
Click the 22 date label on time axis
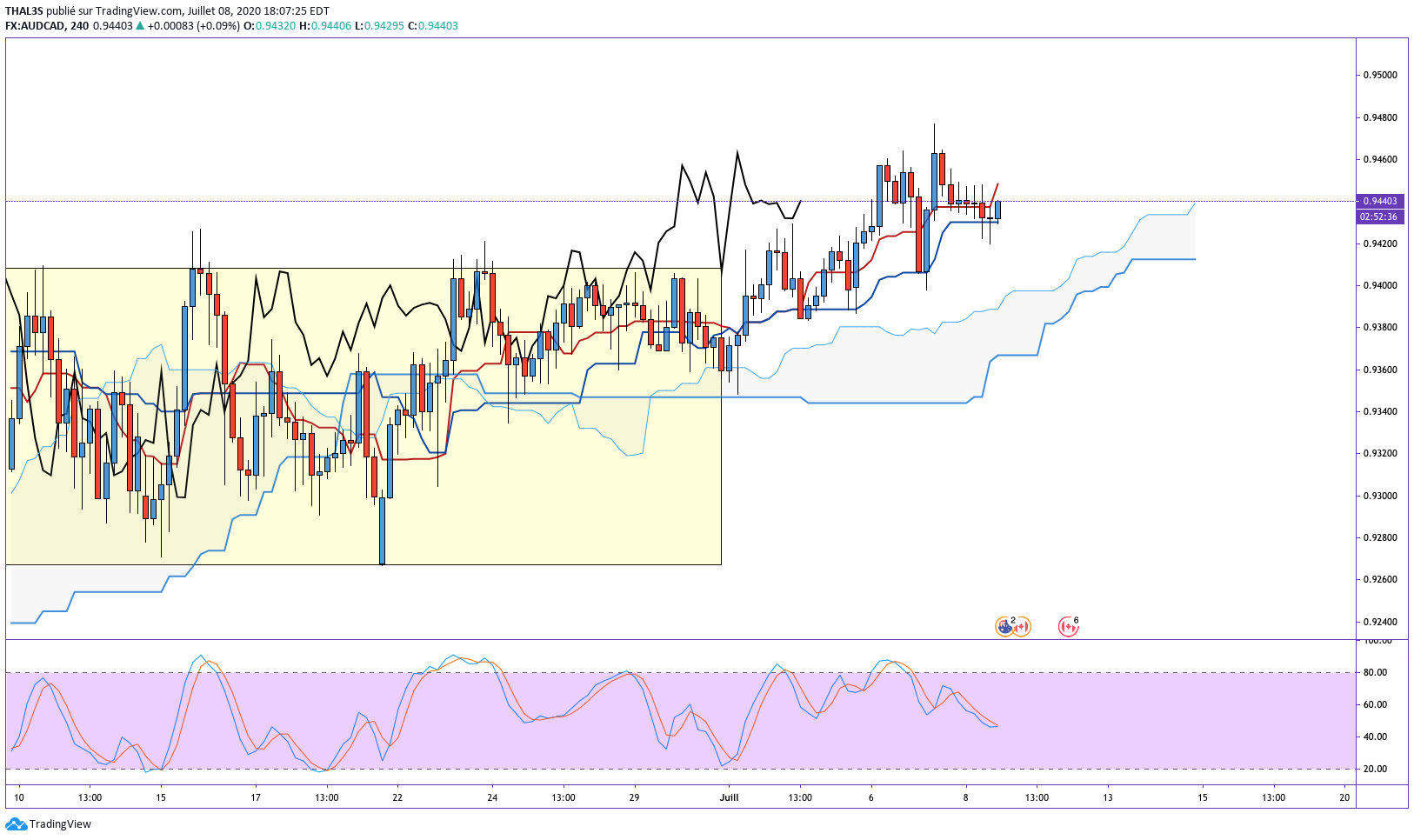point(397,797)
